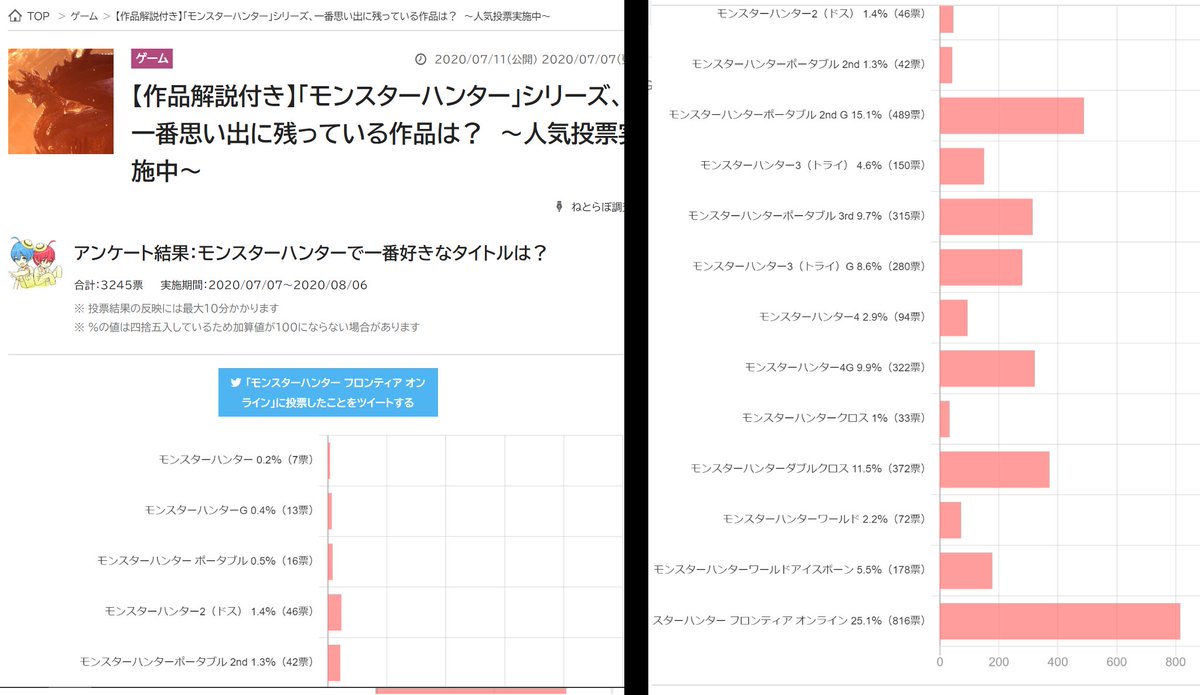Screen dimensions: 1200x695
Task: Select the 2020/07/11(公開) date text
Action: (x=487, y=58)
